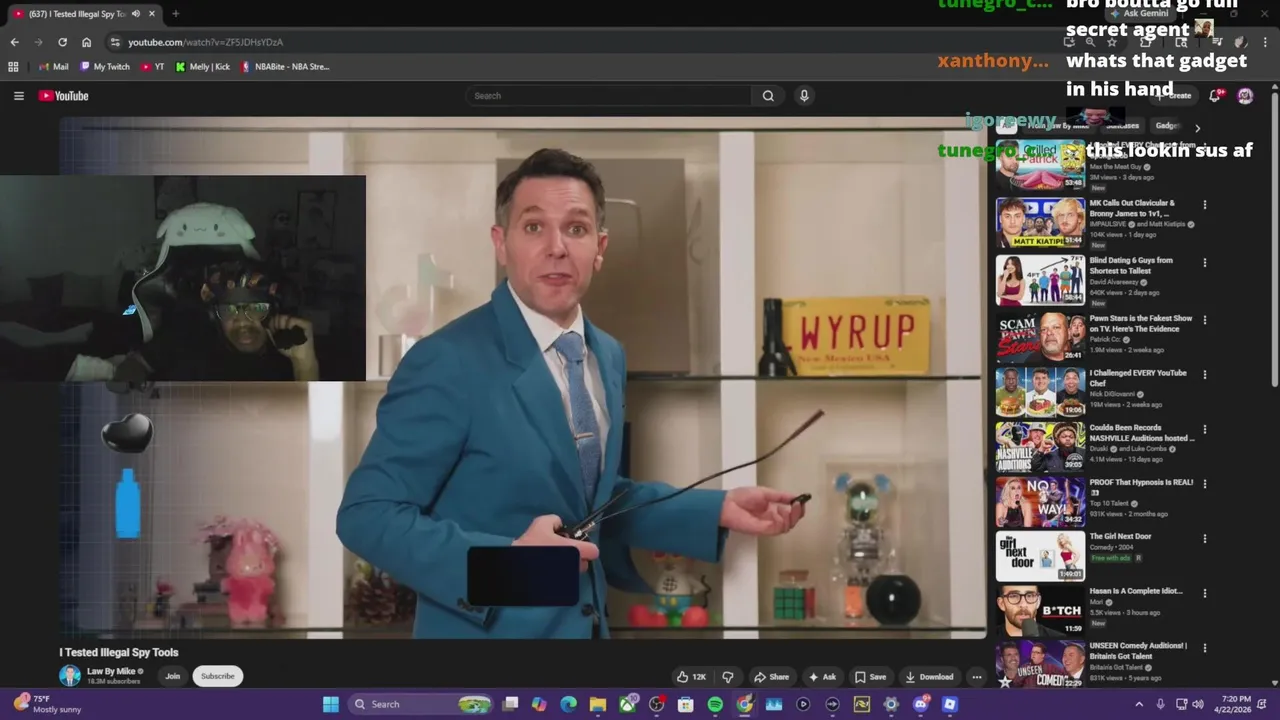Image resolution: width=1280 pixels, height=720 pixels.
Task: Open options for Blind Dating 6 Guys video
Action: click(x=1205, y=262)
